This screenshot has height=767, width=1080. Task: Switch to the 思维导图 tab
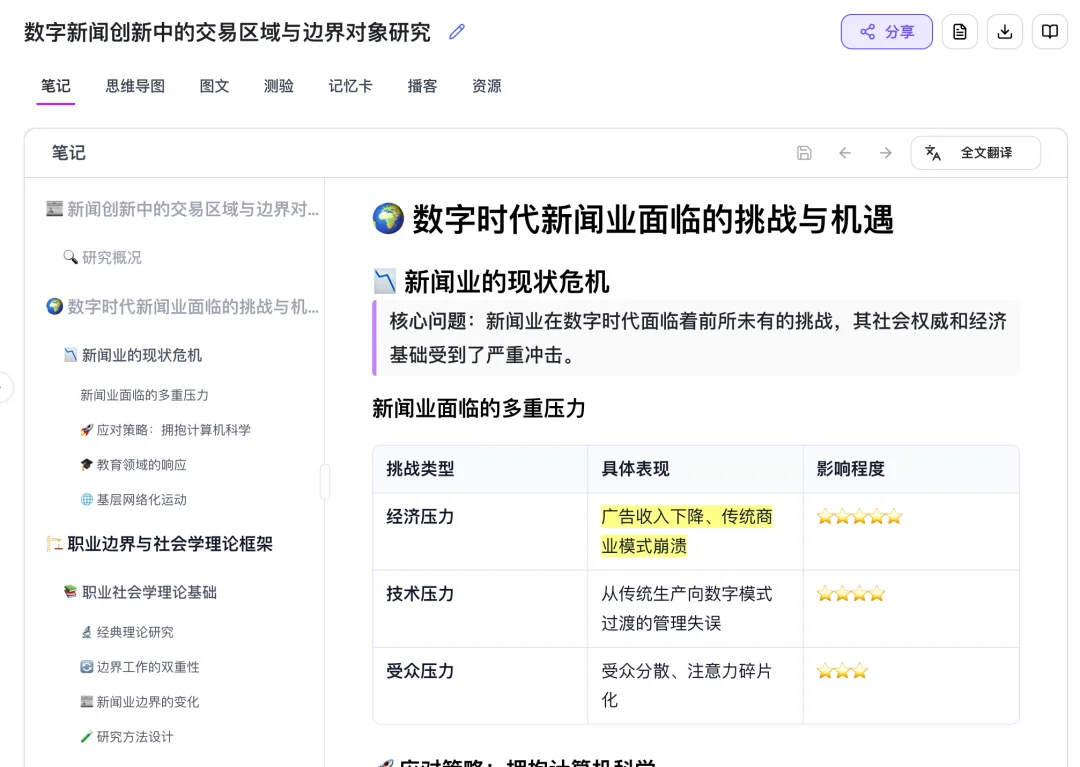134,86
